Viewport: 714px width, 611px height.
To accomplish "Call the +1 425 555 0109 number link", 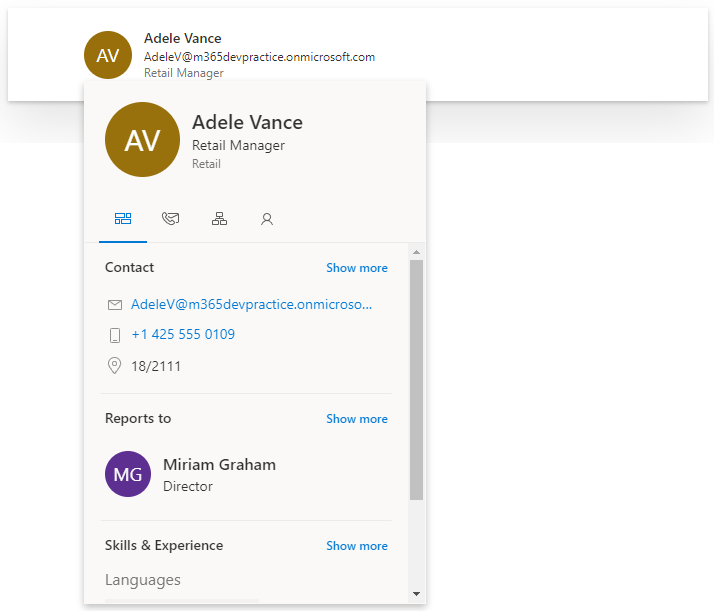I will (183, 335).
